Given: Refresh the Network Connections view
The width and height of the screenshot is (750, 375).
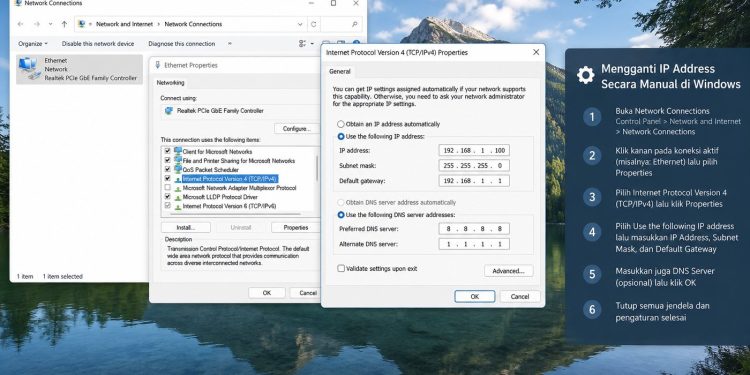Looking at the screenshot, I should point(313,24).
